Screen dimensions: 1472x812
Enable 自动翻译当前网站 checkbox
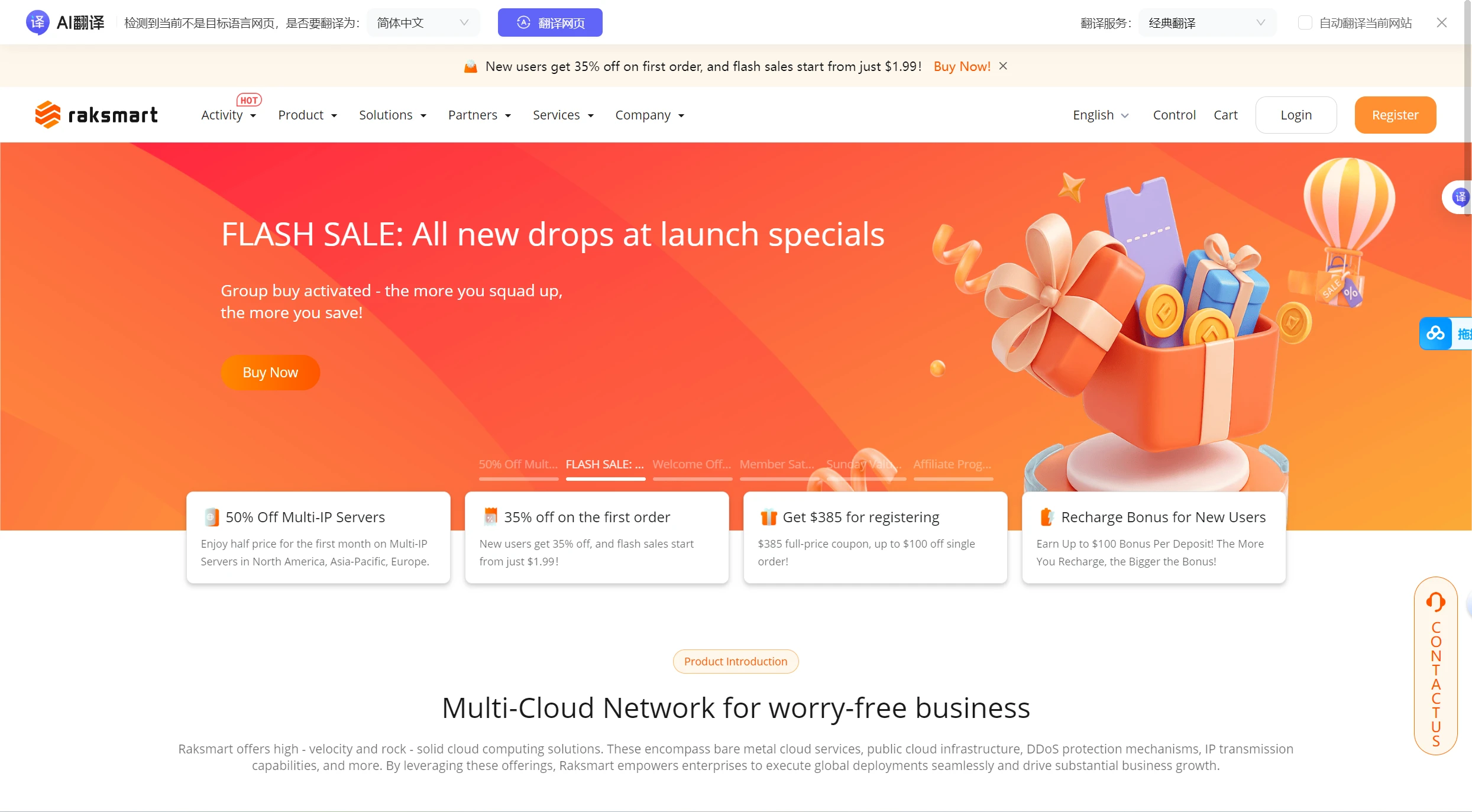point(1305,22)
